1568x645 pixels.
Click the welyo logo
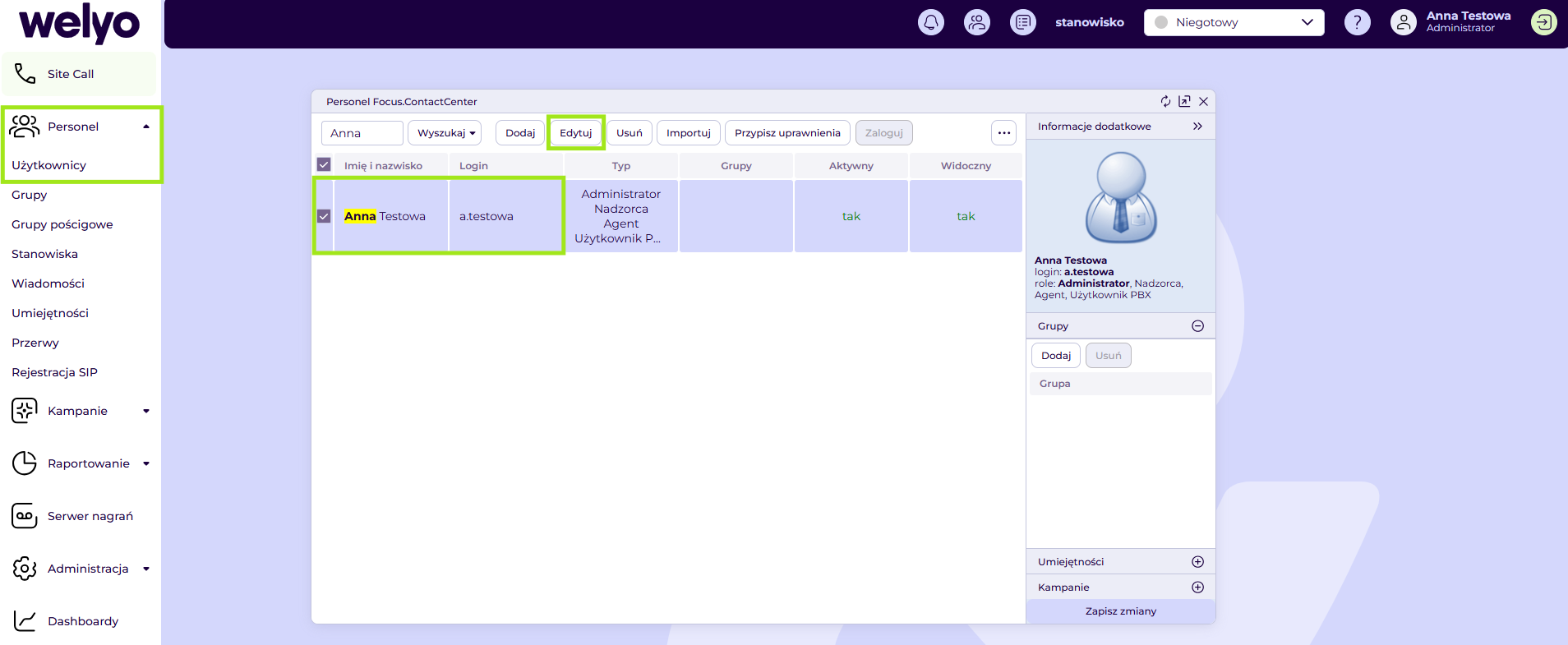(80, 23)
